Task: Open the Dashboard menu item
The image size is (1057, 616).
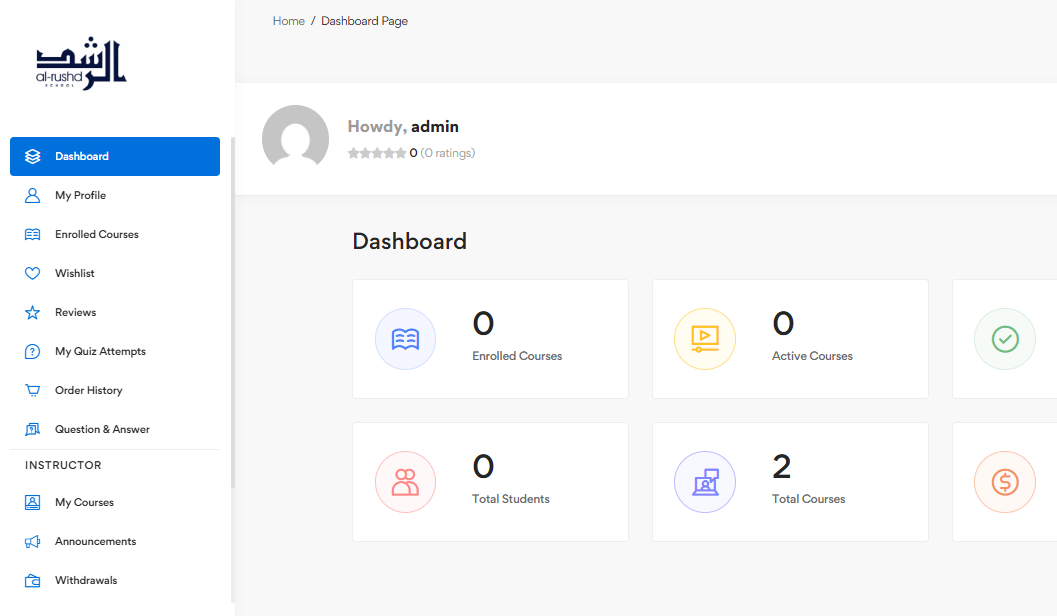Action: coord(115,156)
